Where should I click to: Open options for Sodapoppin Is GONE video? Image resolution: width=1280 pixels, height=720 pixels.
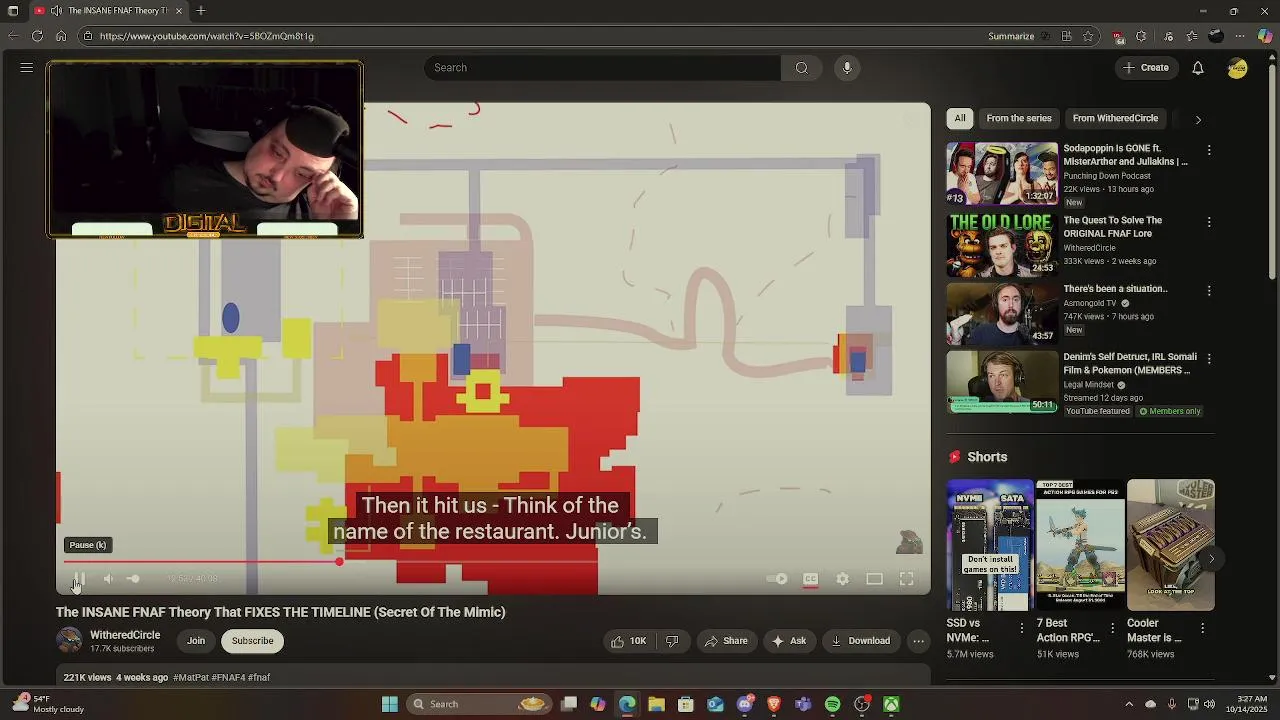pos(1209,150)
